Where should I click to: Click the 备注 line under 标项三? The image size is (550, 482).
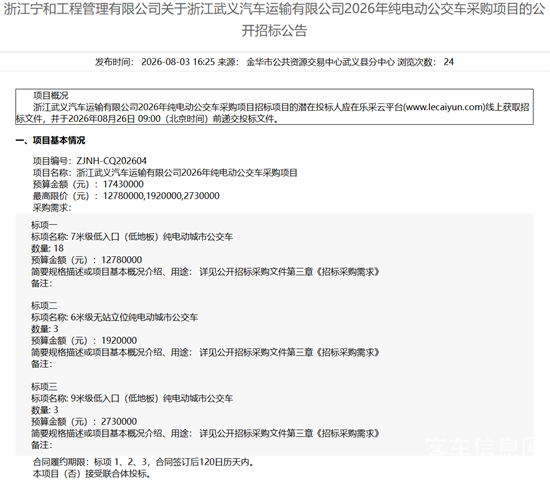pos(42,445)
